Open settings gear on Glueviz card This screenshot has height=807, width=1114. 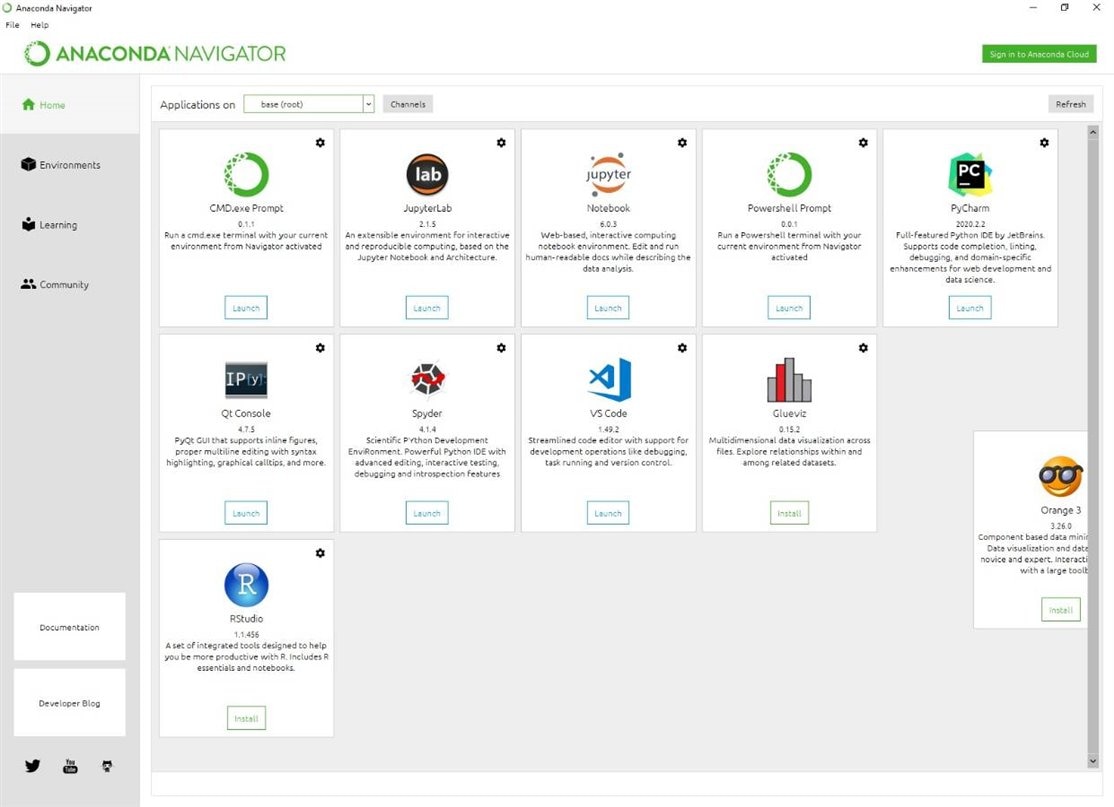[863, 348]
